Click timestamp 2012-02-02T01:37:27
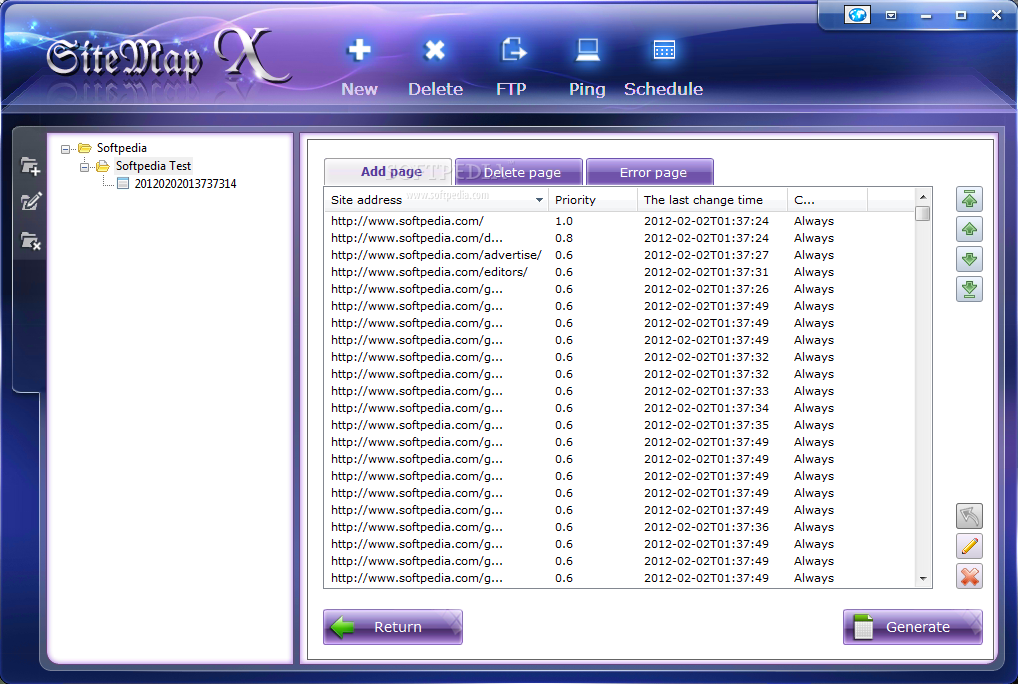This screenshot has height=684, width=1018. click(706, 255)
